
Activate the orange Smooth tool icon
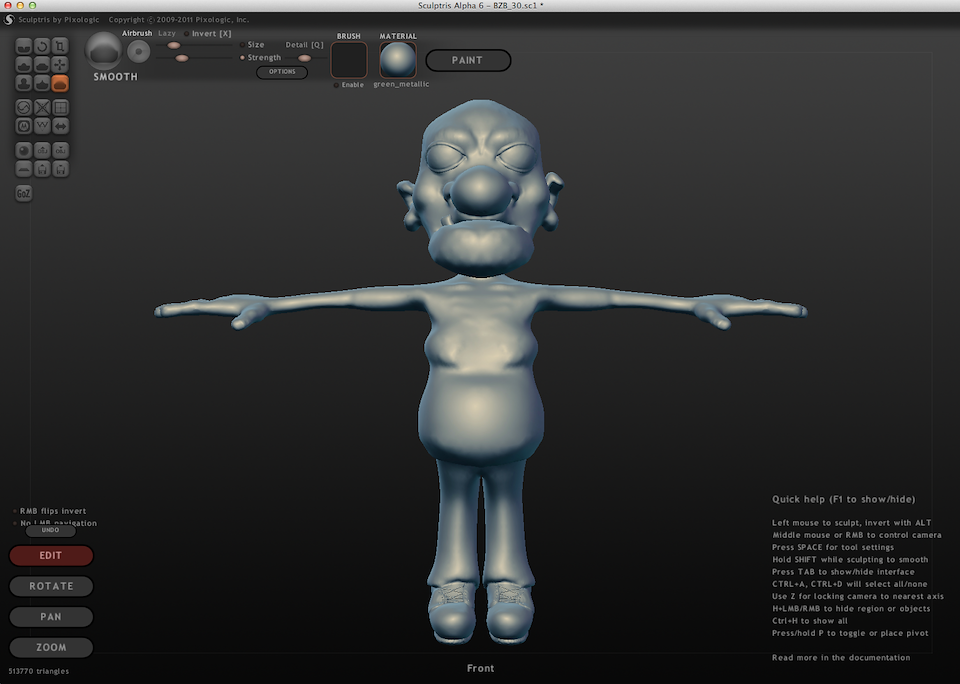(60, 84)
